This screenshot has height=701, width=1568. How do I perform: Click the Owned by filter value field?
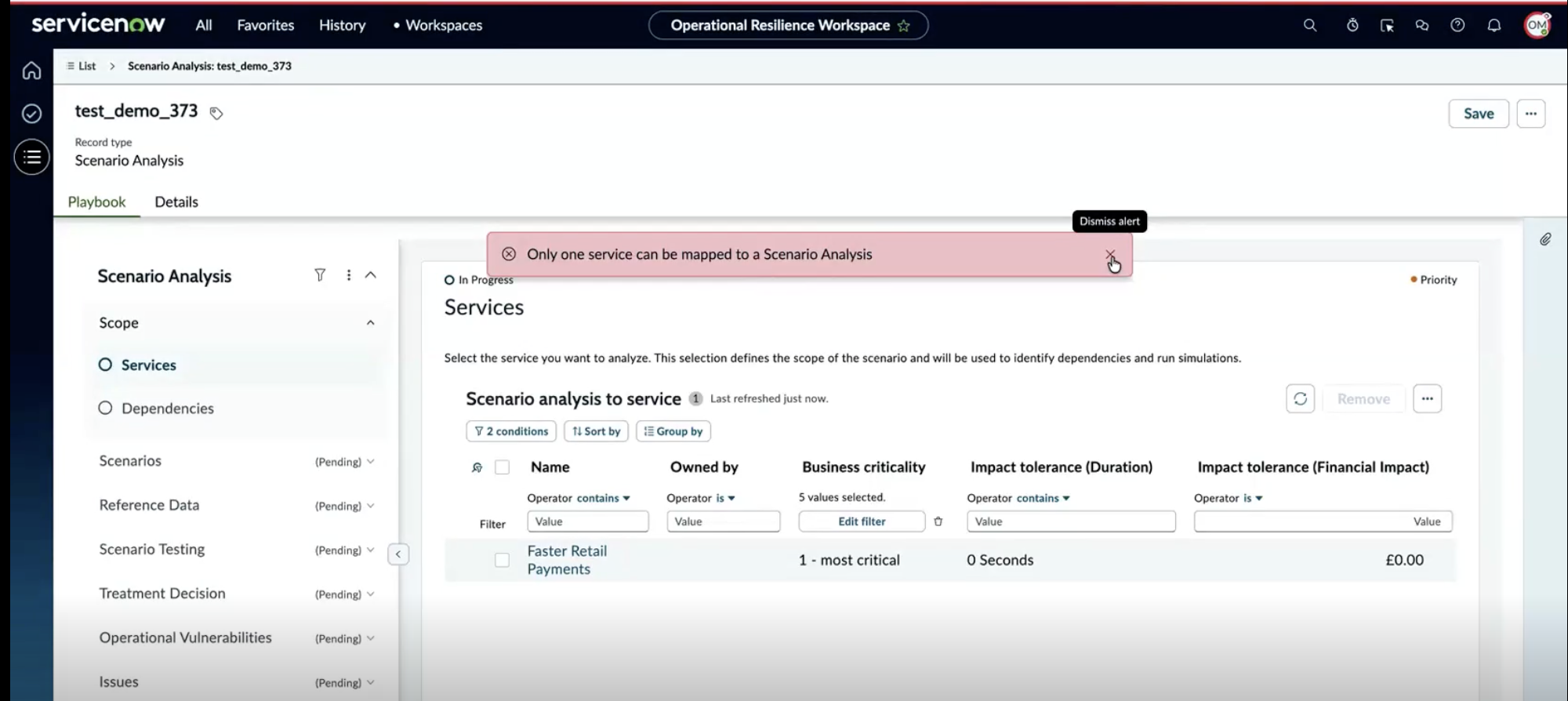(x=724, y=521)
